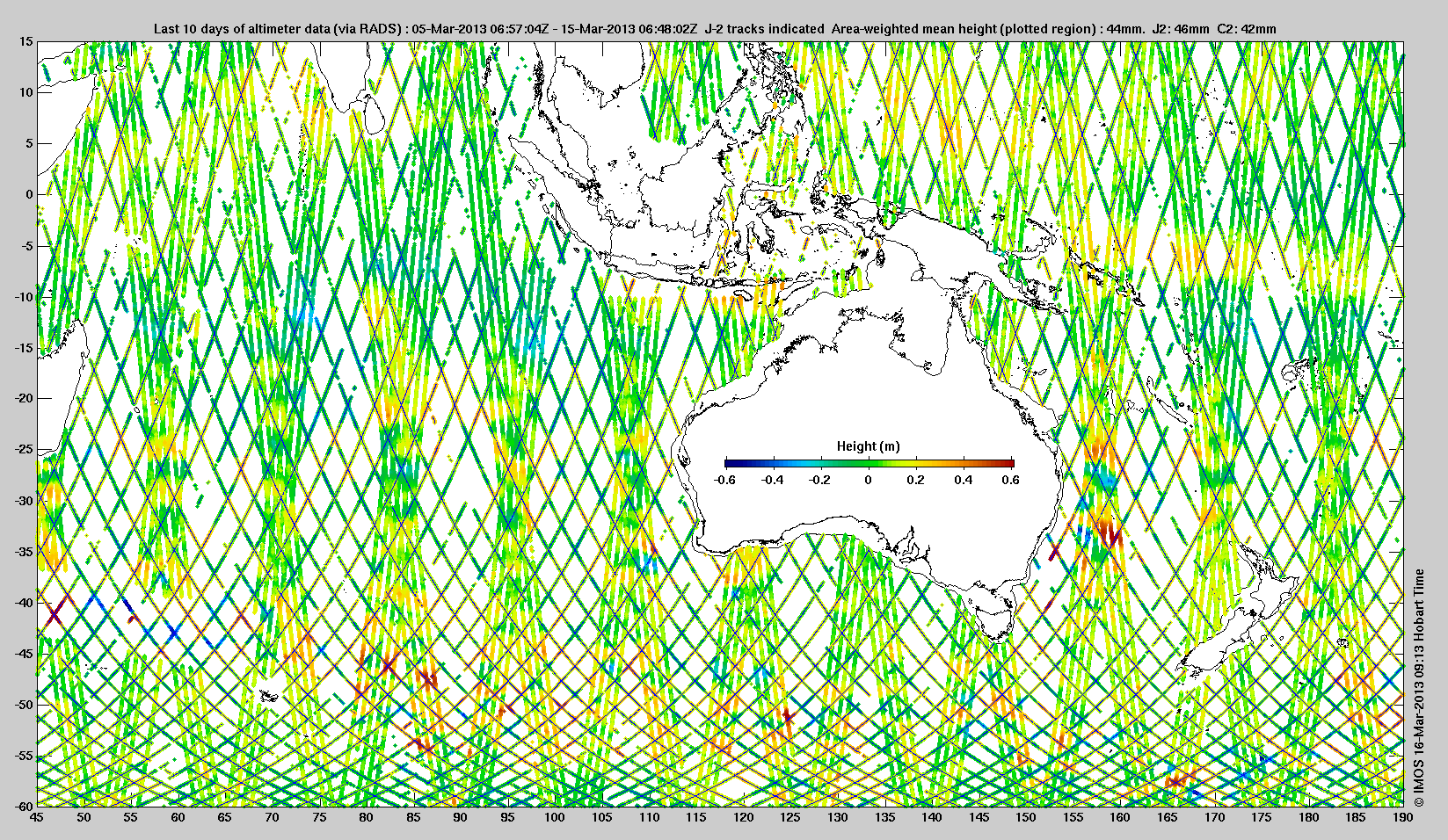The image size is (1448, 840).
Task: Click longitude axis label "95"
Action: (508, 817)
